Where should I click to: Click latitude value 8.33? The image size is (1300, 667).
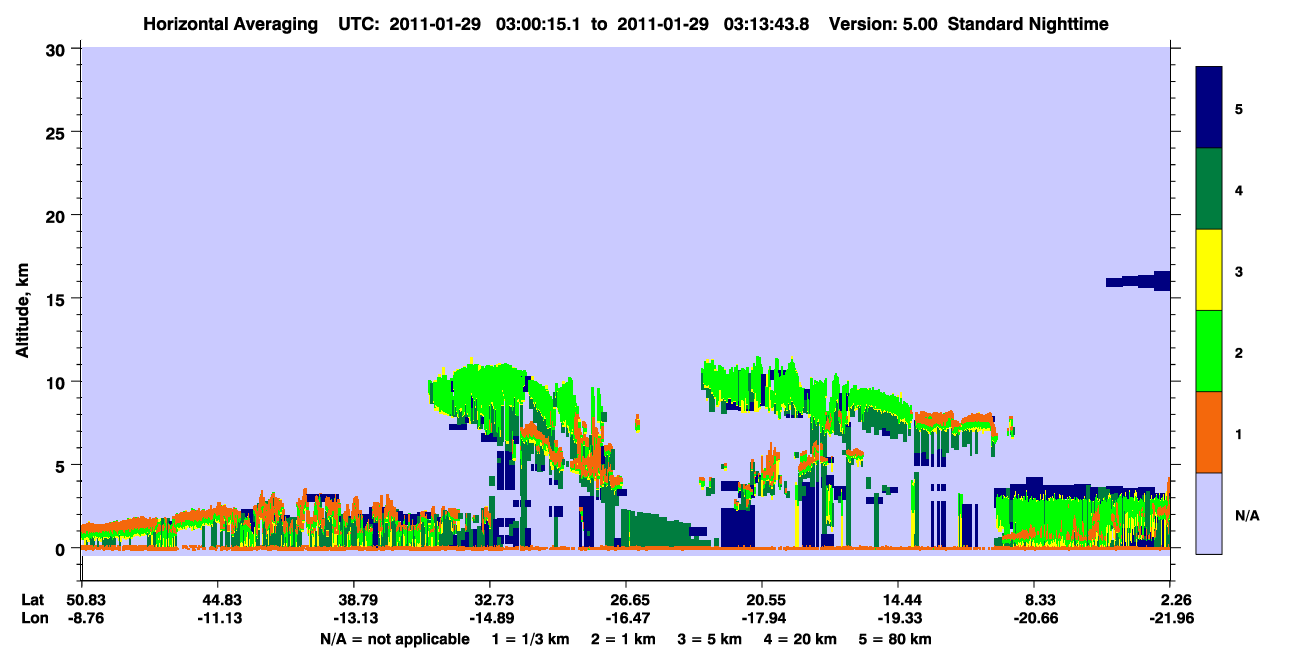(1038, 600)
